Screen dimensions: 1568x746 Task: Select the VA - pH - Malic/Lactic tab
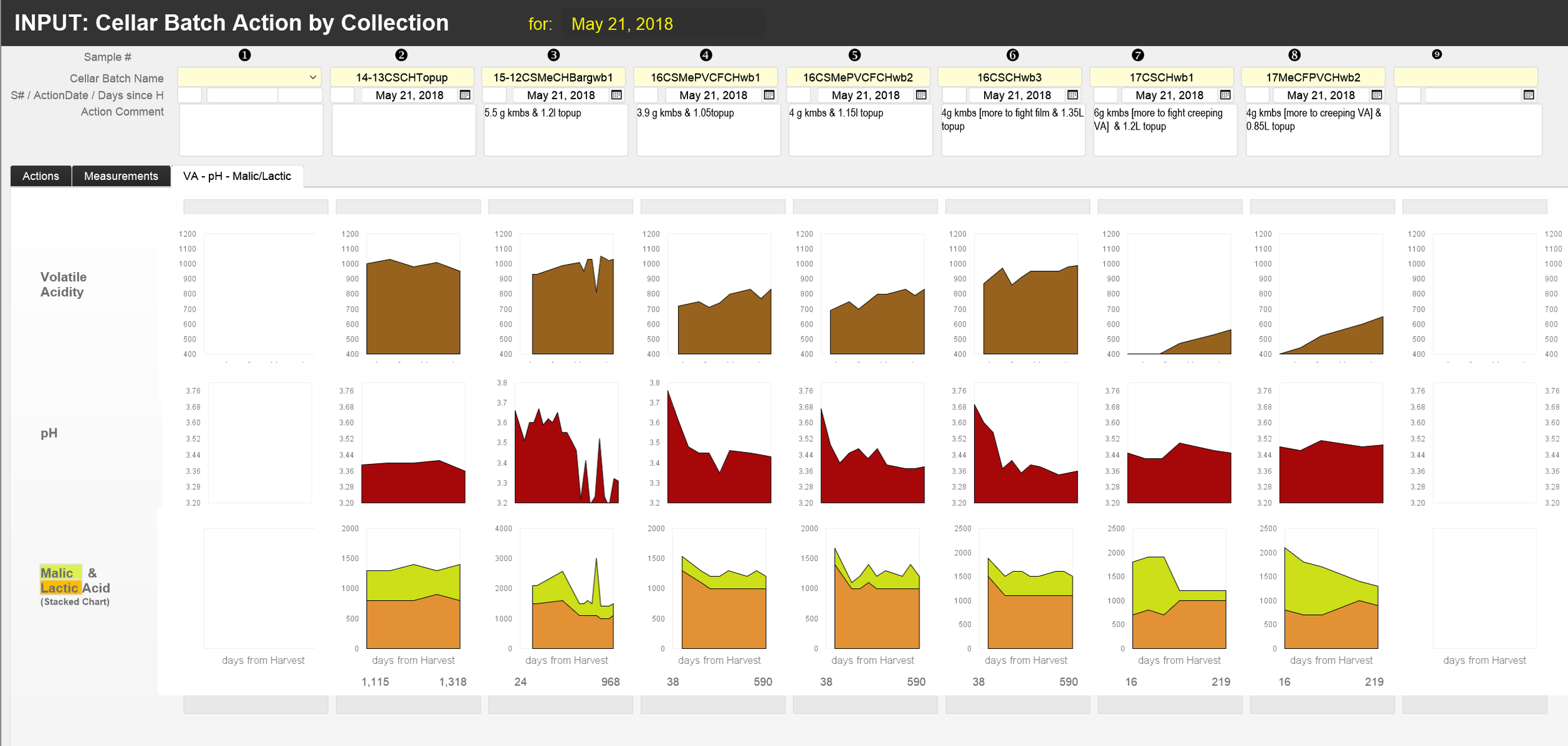click(237, 176)
